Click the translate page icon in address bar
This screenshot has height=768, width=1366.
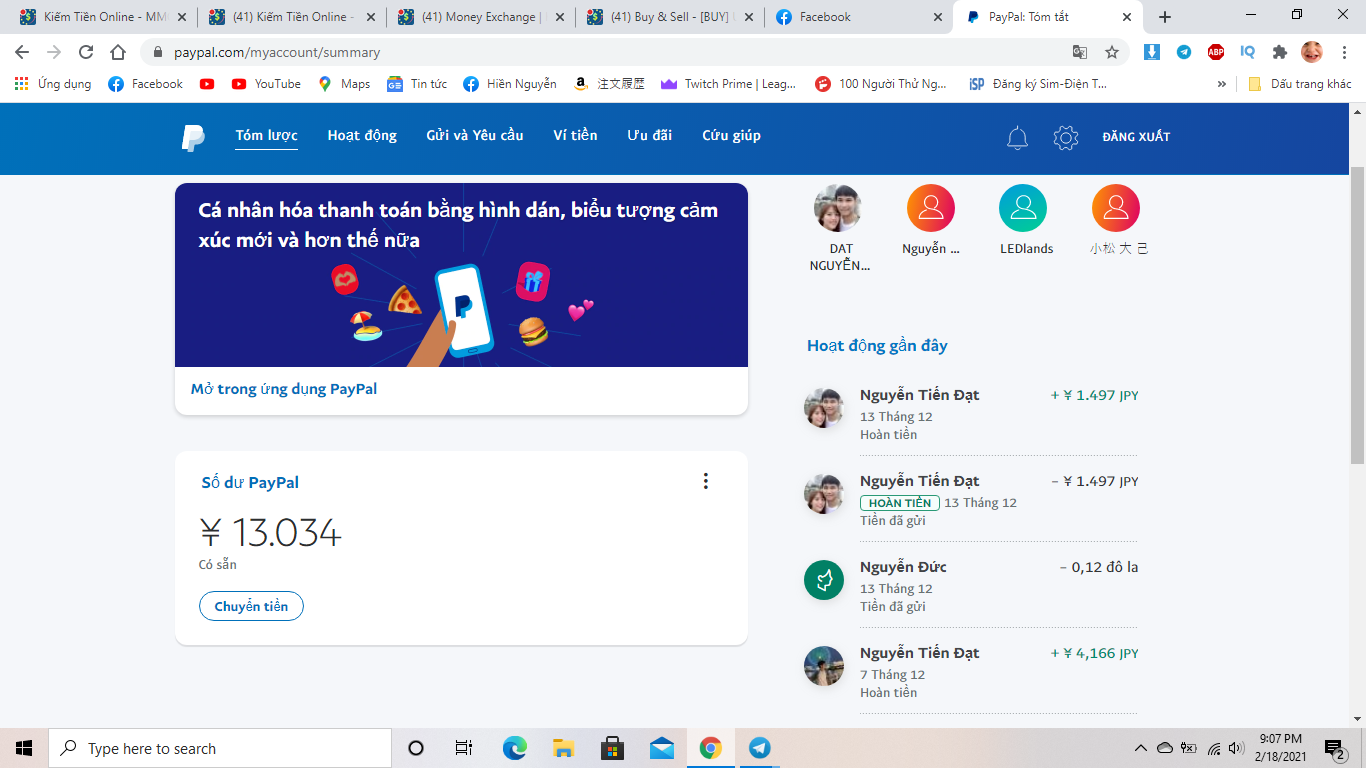pyautogui.click(x=1080, y=52)
